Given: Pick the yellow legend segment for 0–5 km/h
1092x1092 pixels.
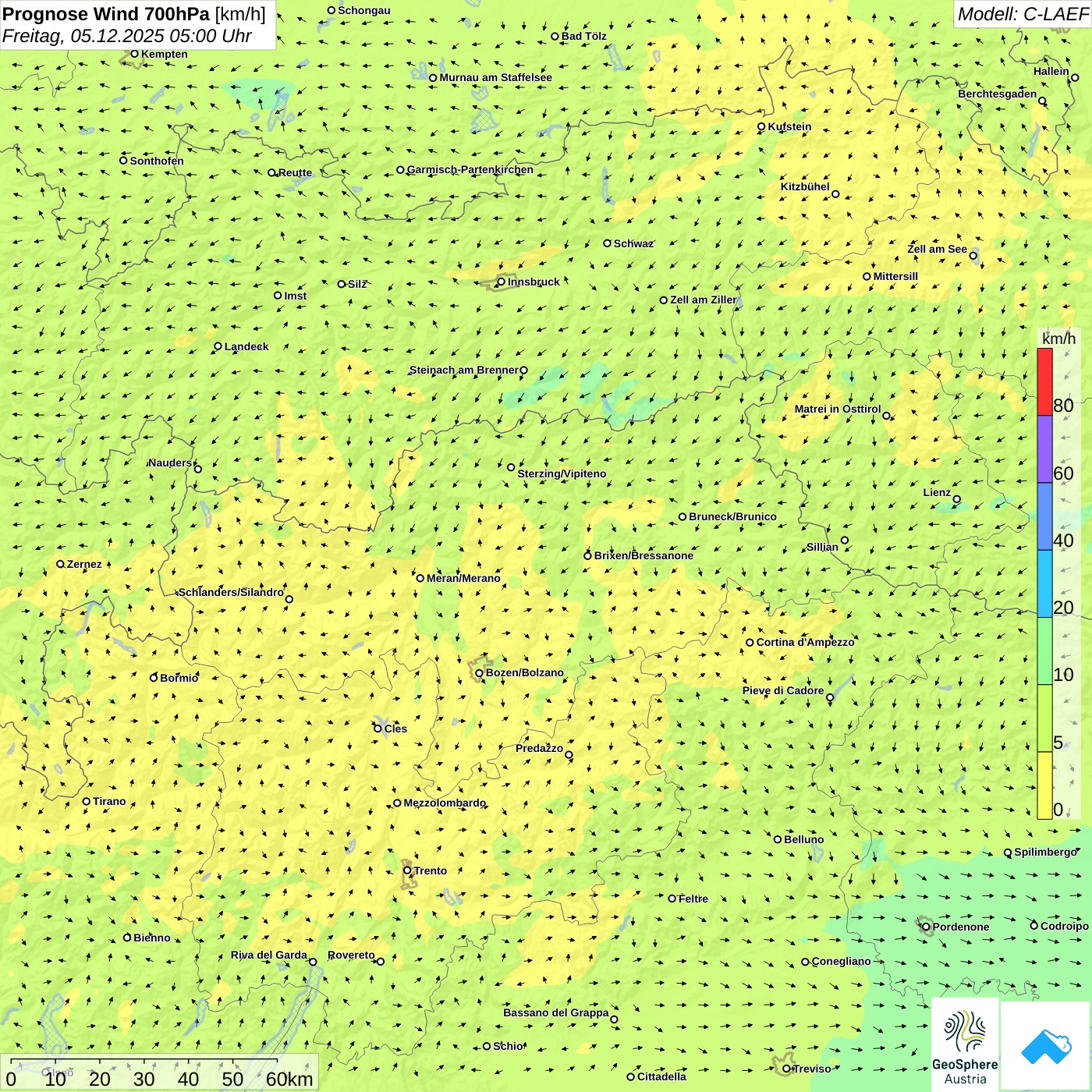Looking at the screenshot, I should 1044,785.
